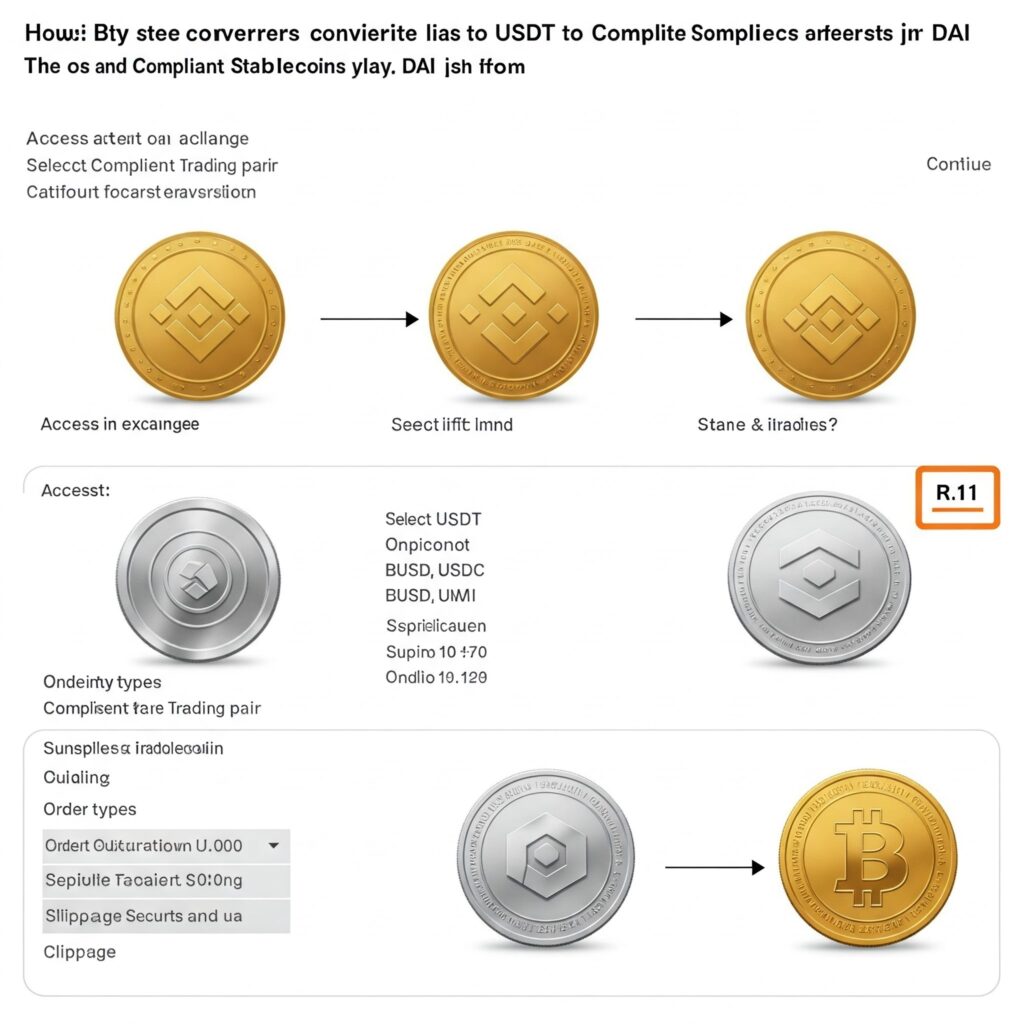1024x1024 pixels.
Task: Click the gold Bitcoin coin
Action: 869,857
